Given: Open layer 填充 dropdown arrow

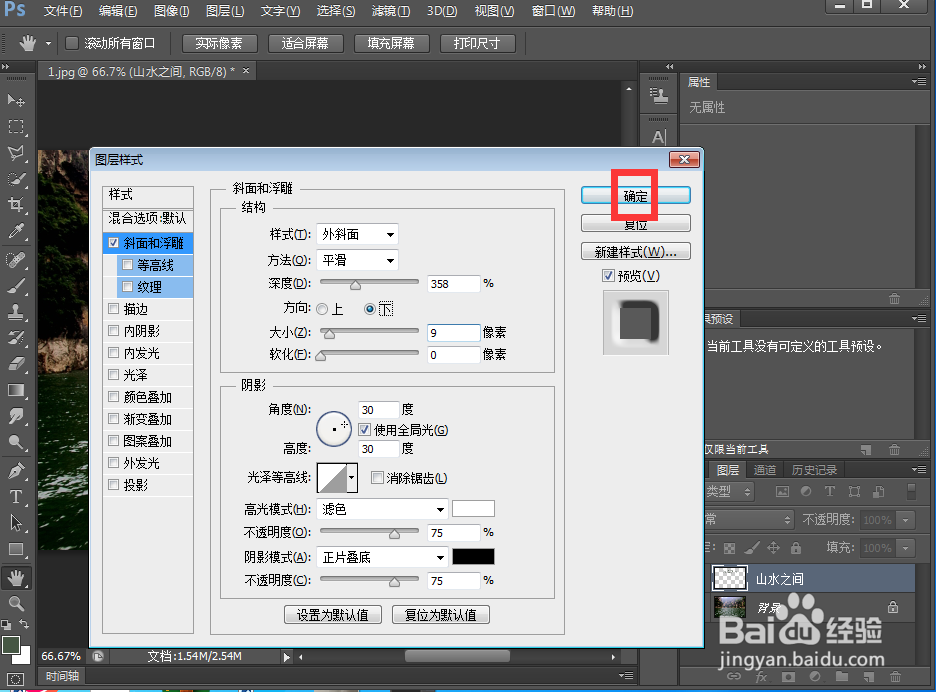Looking at the screenshot, I should tap(906, 548).
